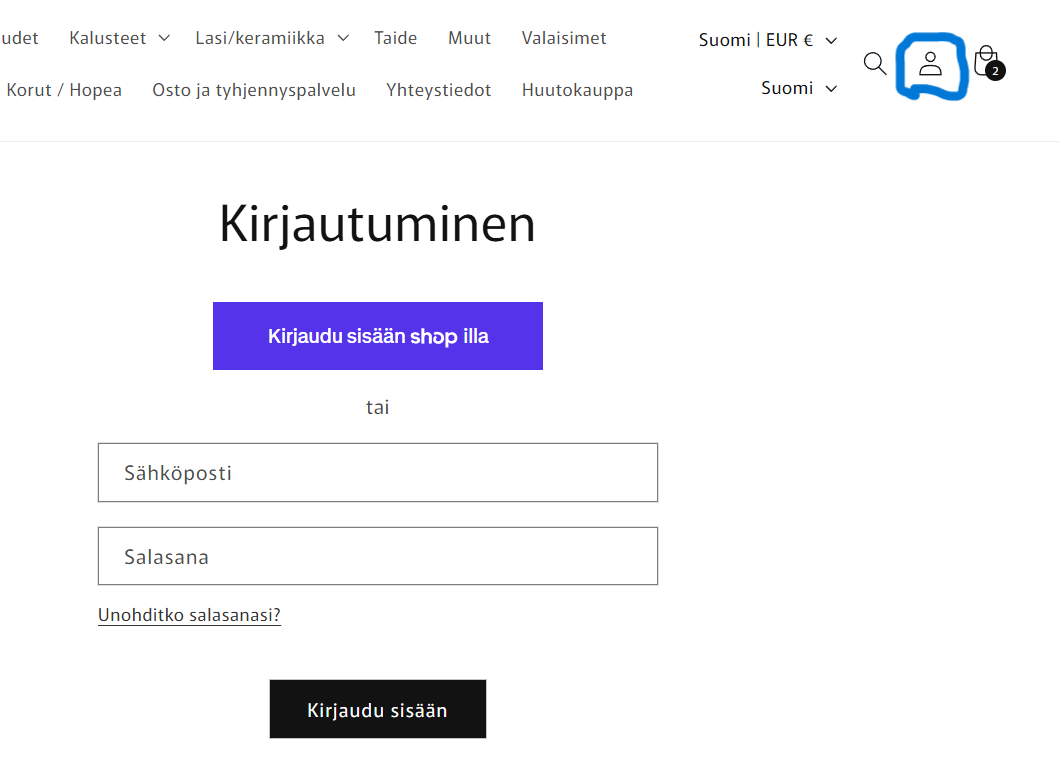
Task: Focus the Salasana password field
Action: click(378, 556)
